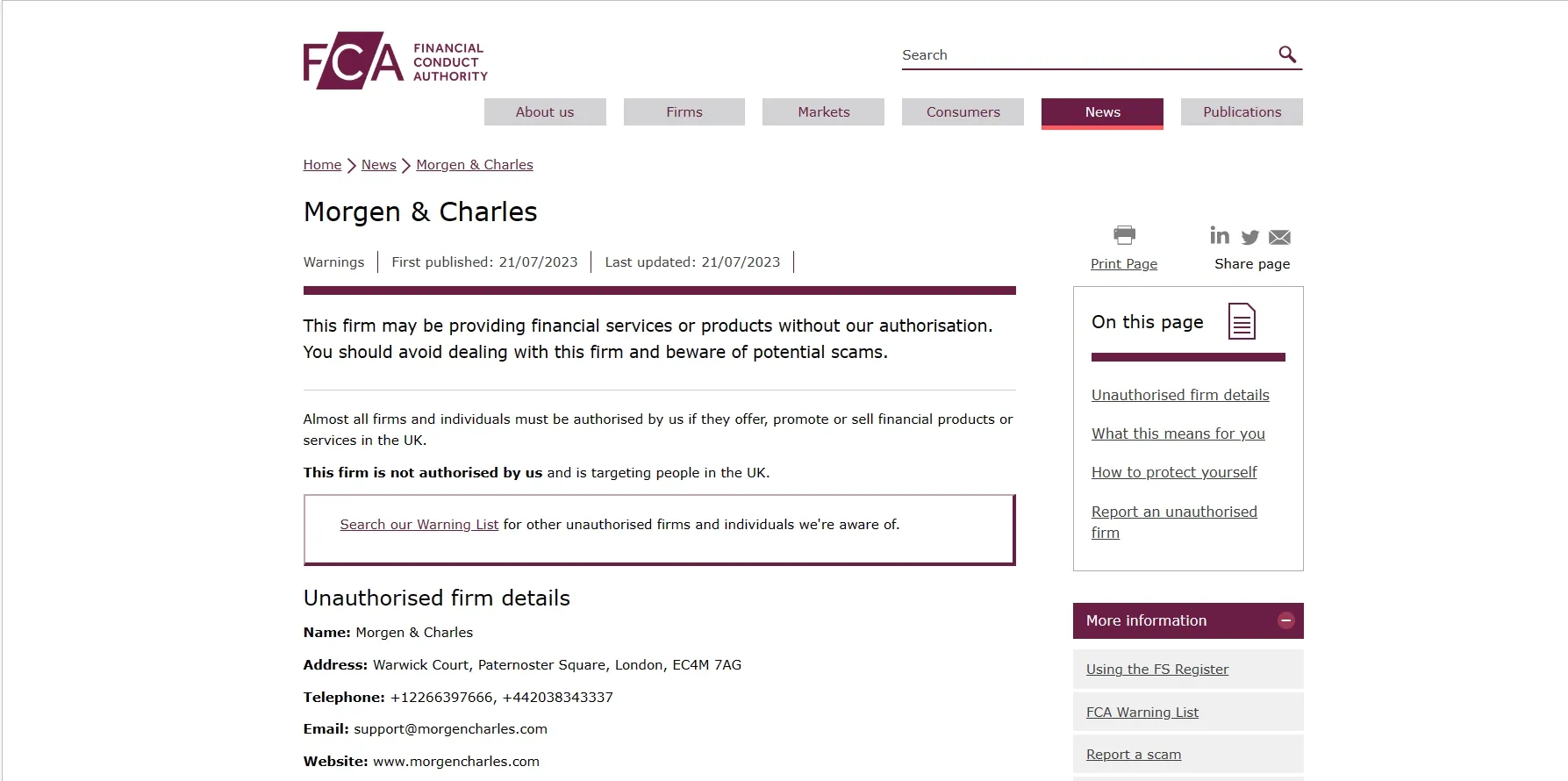Share page via LinkedIn icon

click(1220, 235)
